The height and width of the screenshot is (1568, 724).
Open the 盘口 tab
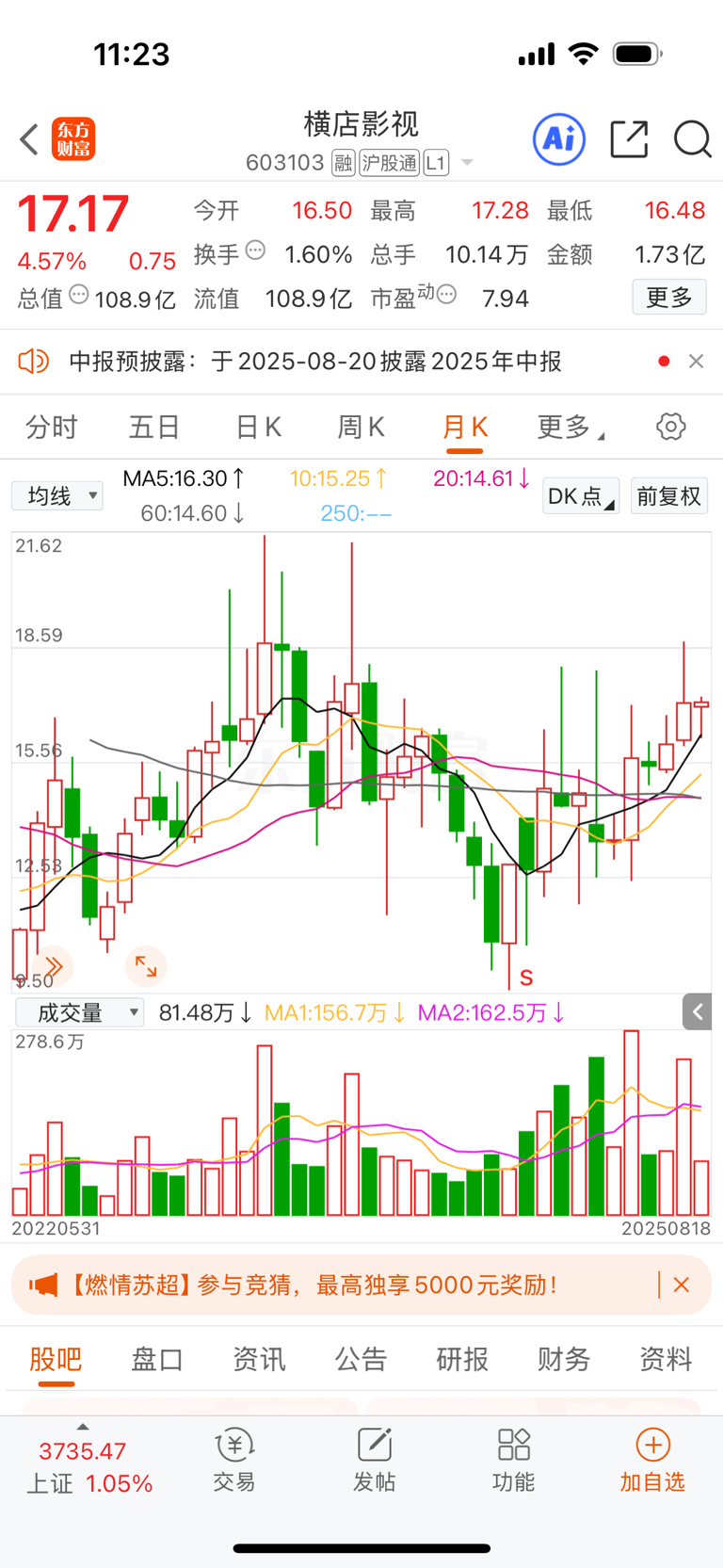[157, 1359]
